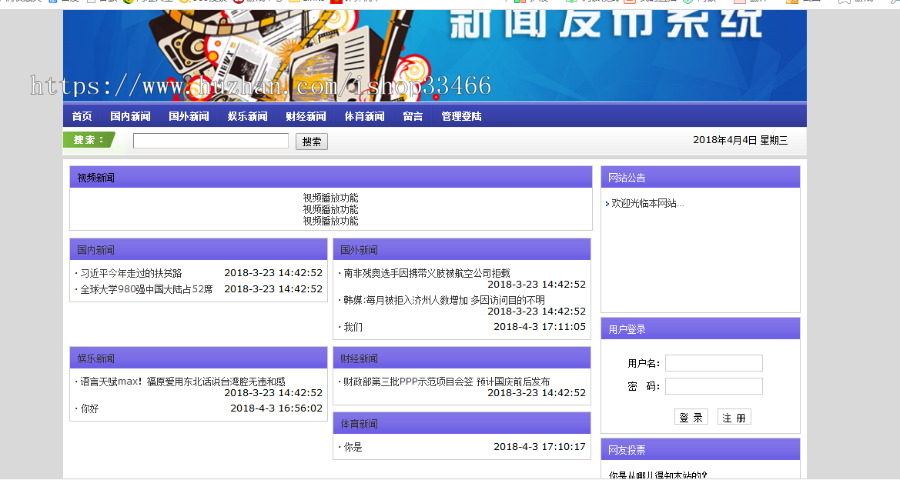Click the 国内新闻 section header
The image size is (900, 480).
pyautogui.click(x=198, y=250)
